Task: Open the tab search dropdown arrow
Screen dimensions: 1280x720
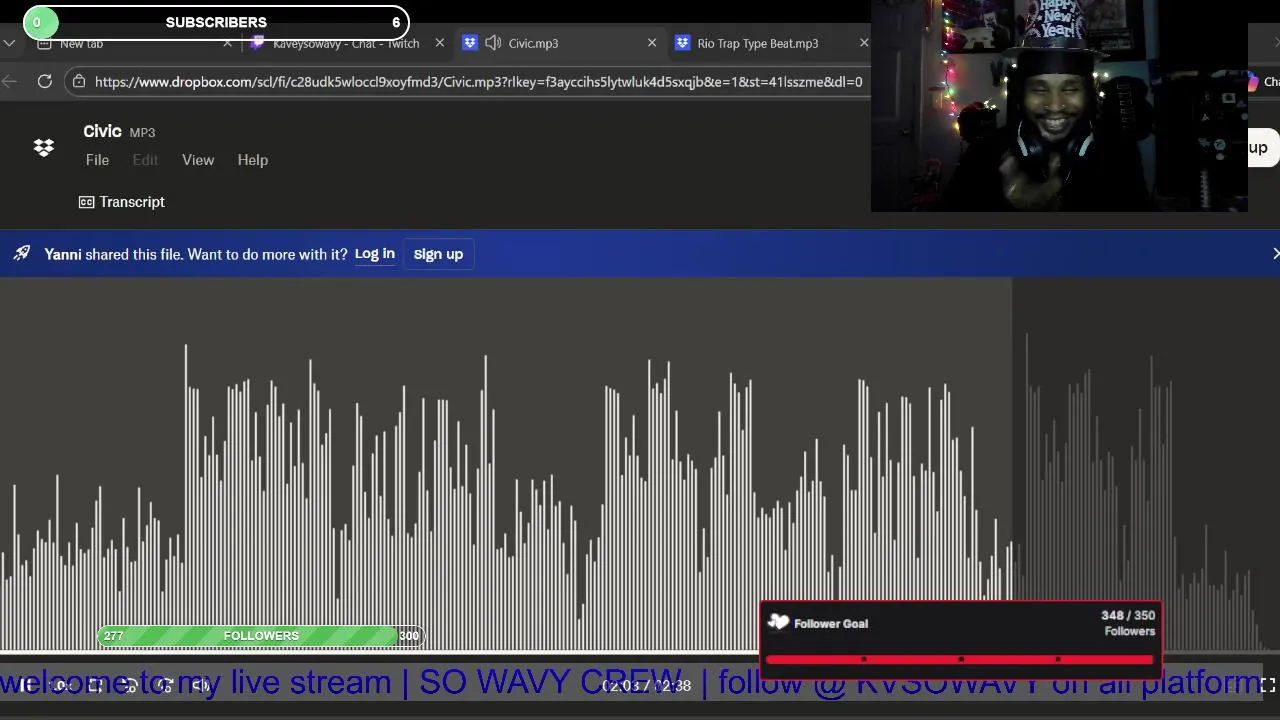Action: tap(9, 43)
